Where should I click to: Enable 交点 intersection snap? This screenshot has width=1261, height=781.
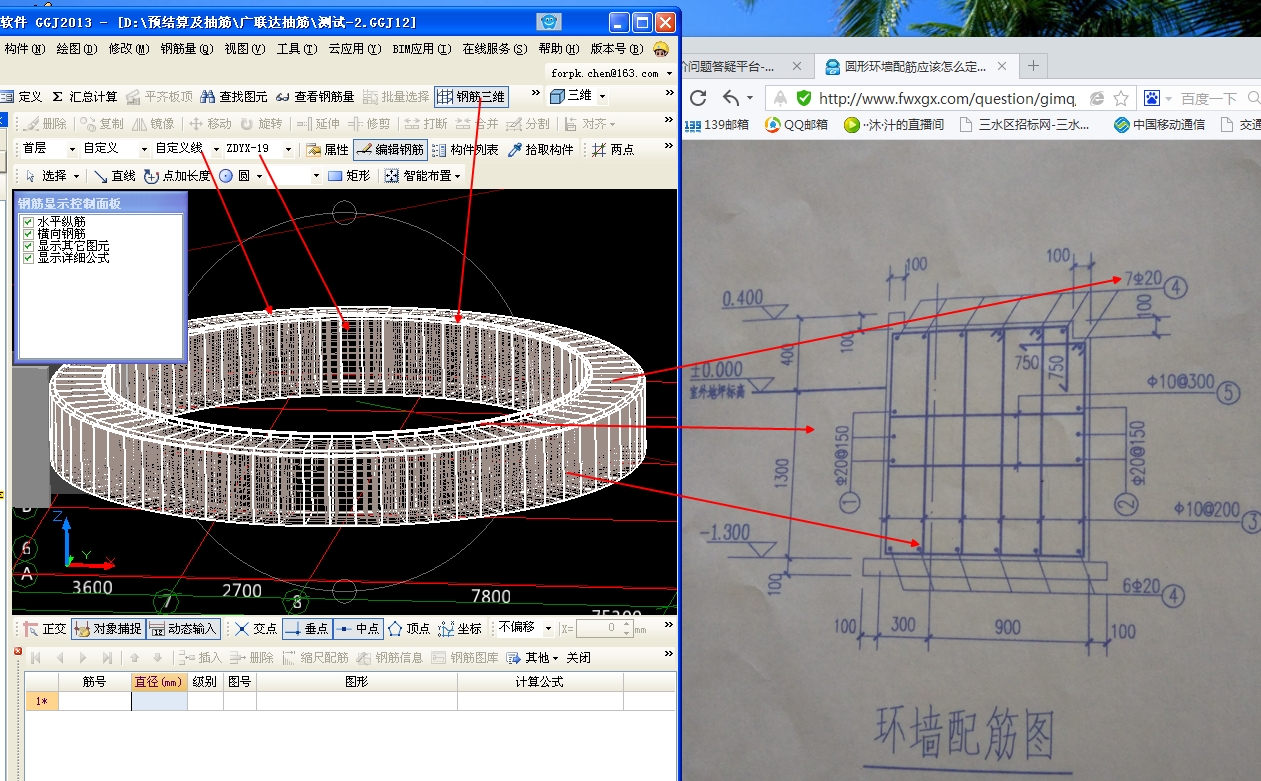point(255,628)
